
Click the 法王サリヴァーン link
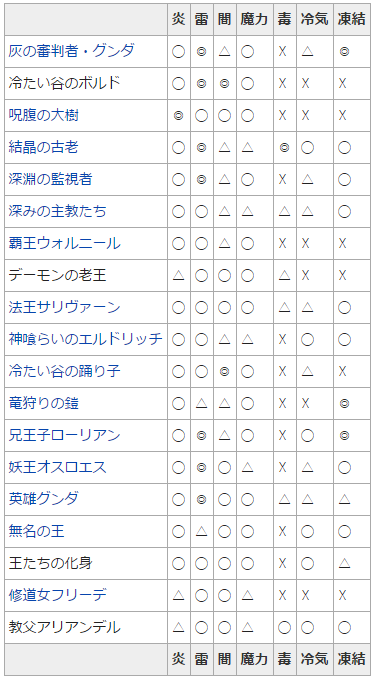[x=65, y=307]
